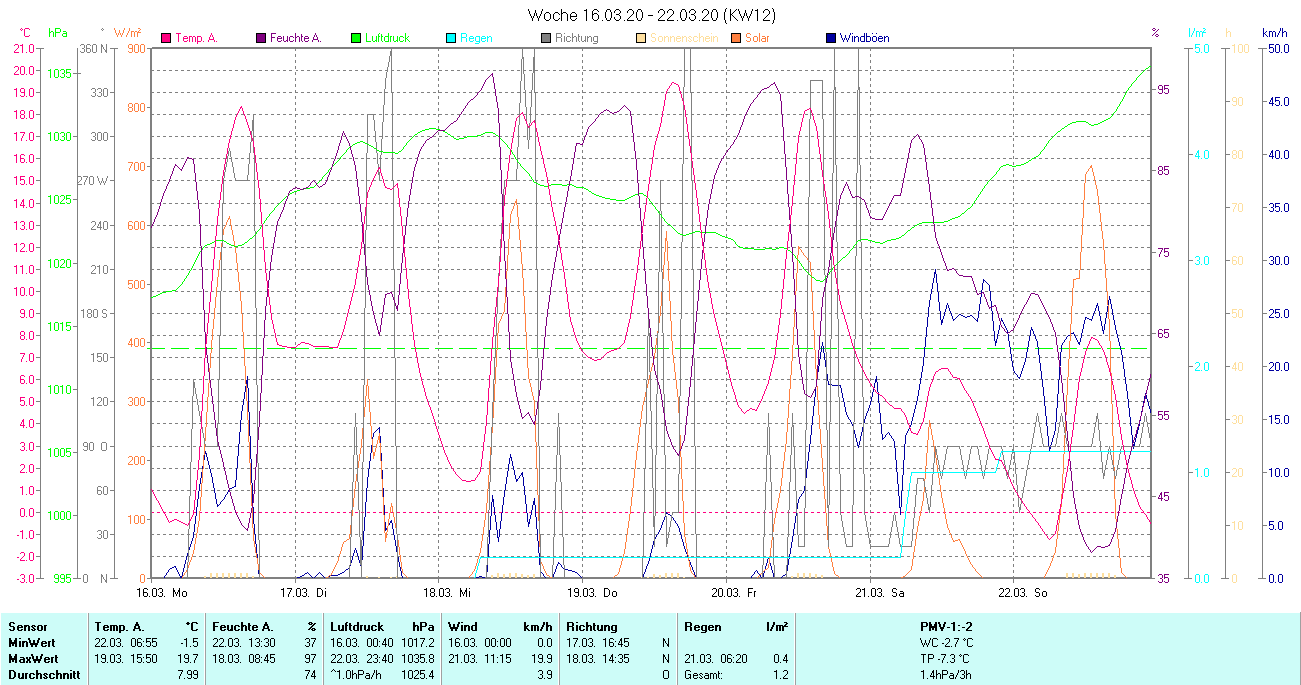Click the minimum pressure value "1017.2"
This screenshot has height=685, width=1301.
pyautogui.click(x=417, y=643)
